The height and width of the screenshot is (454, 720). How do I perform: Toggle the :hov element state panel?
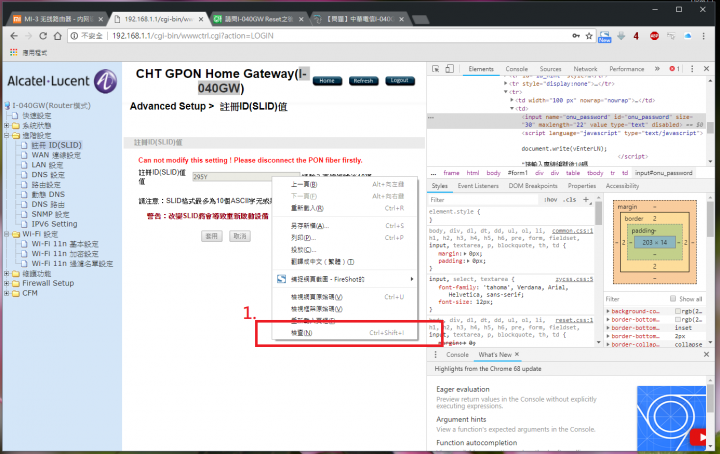click(551, 200)
